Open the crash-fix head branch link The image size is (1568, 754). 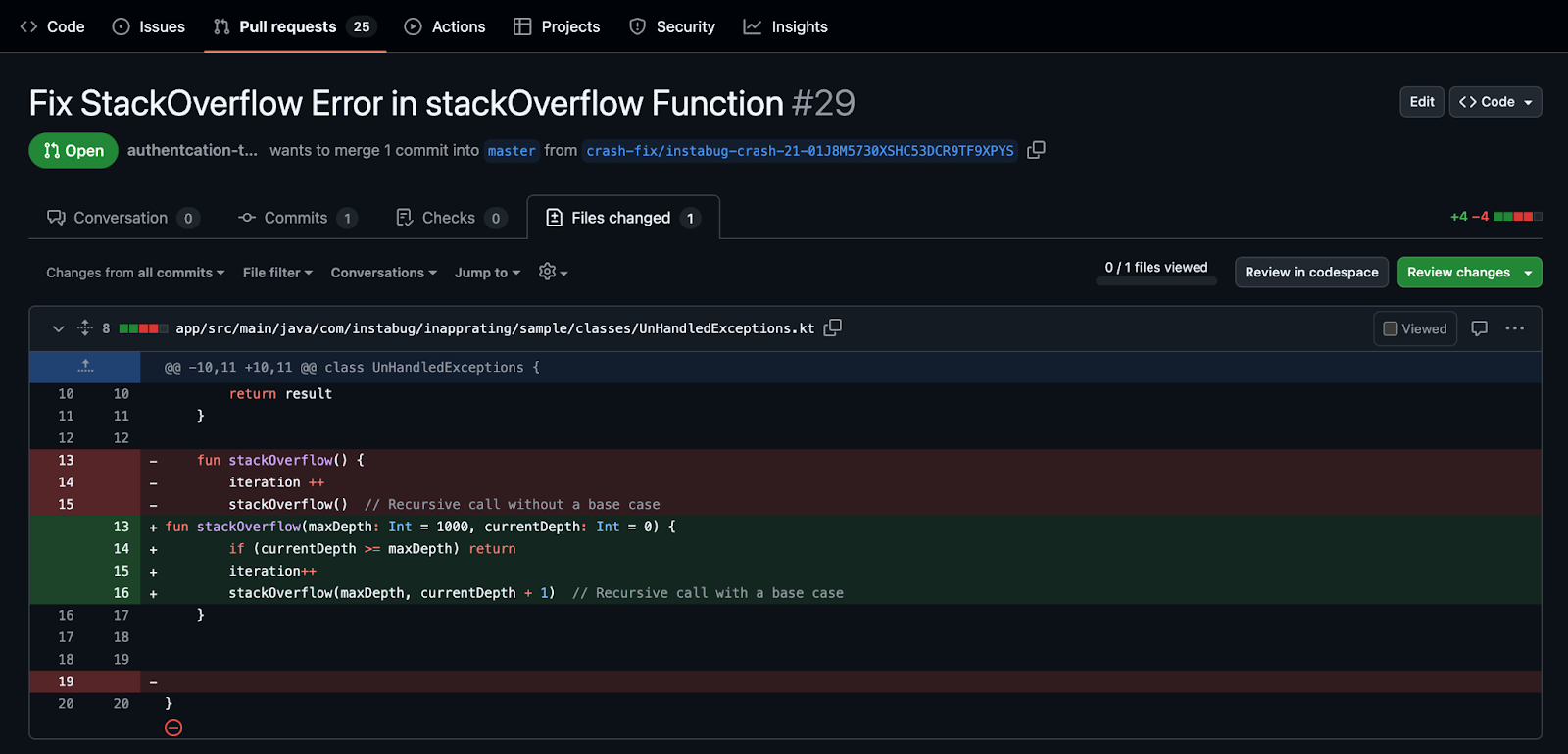pos(800,150)
